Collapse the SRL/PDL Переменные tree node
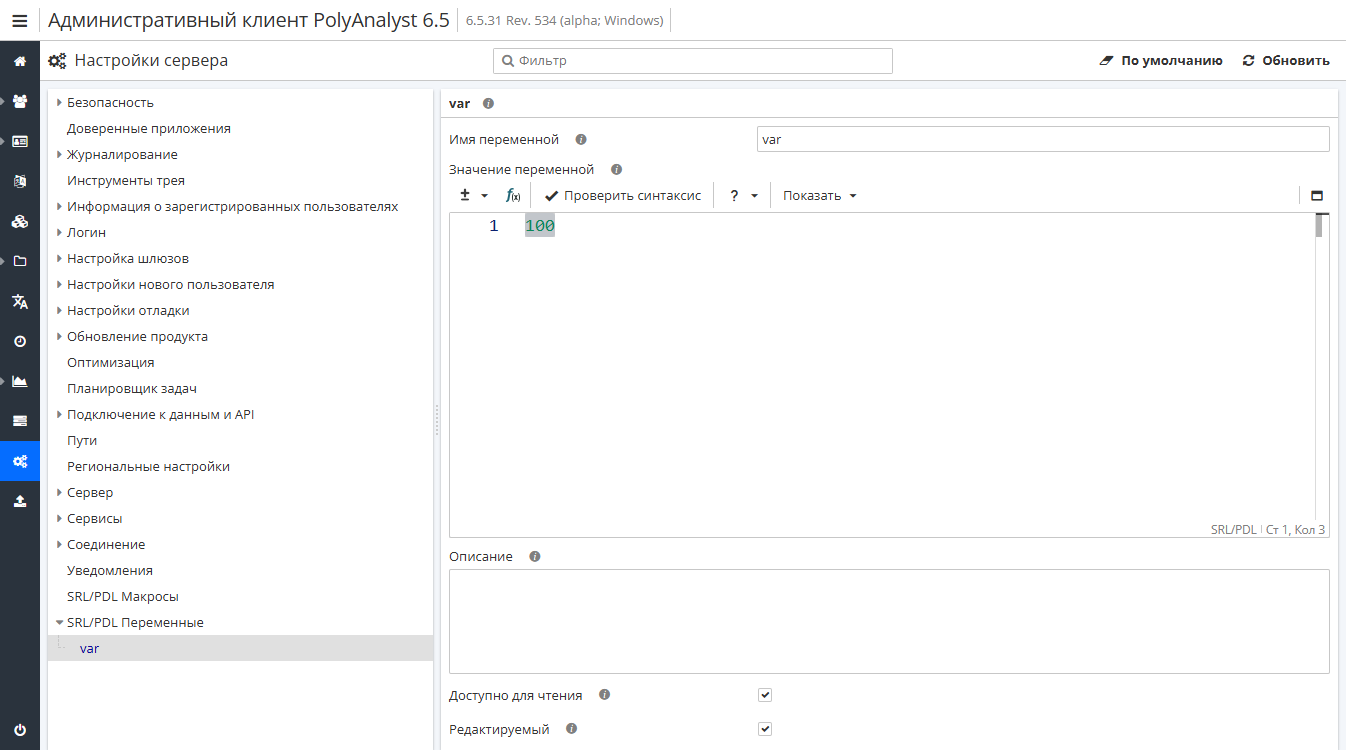 coord(59,621)
